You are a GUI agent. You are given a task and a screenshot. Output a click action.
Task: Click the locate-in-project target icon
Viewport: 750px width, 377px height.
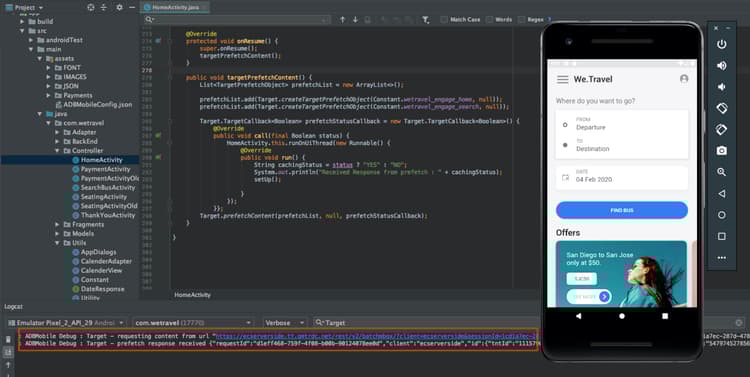91,7
